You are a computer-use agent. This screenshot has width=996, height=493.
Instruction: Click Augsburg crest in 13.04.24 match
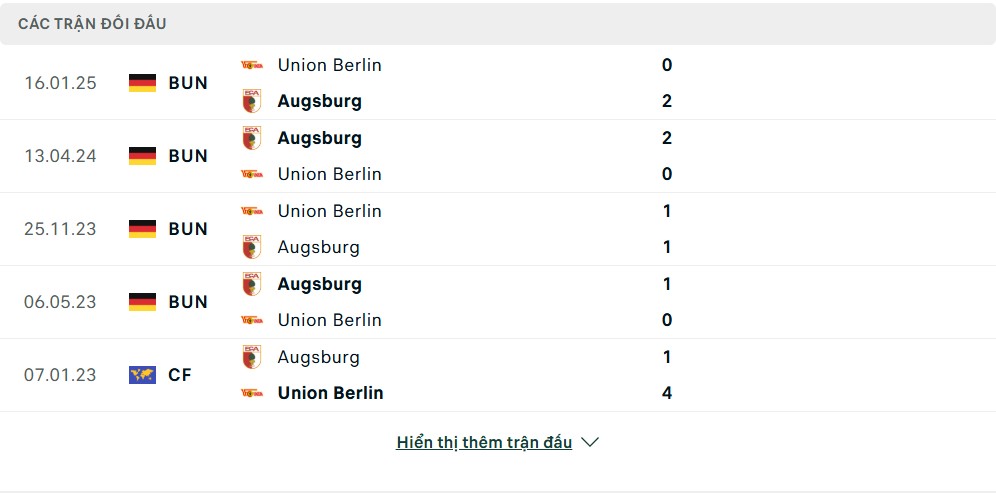pyautogui.click(x=252, y=138)
